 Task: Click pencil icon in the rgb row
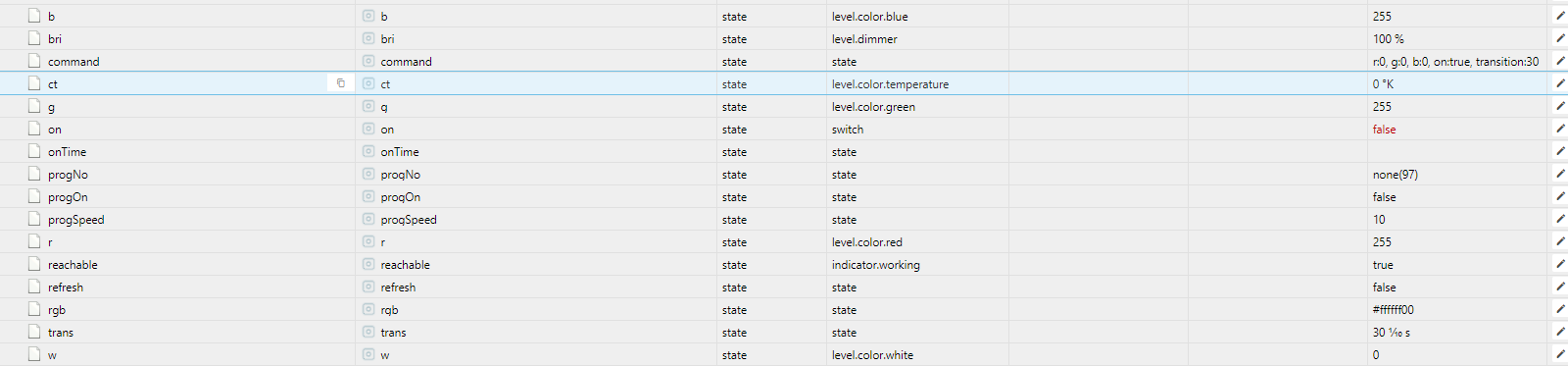point(1560,309)
